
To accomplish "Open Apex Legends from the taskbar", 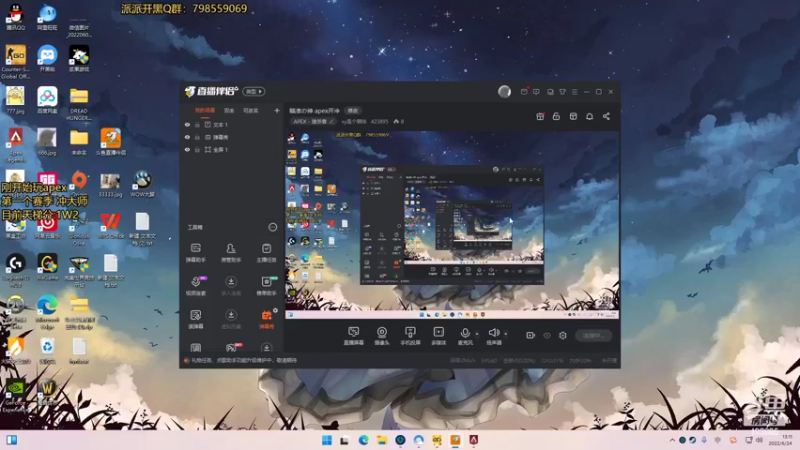I will click(473, 440).
